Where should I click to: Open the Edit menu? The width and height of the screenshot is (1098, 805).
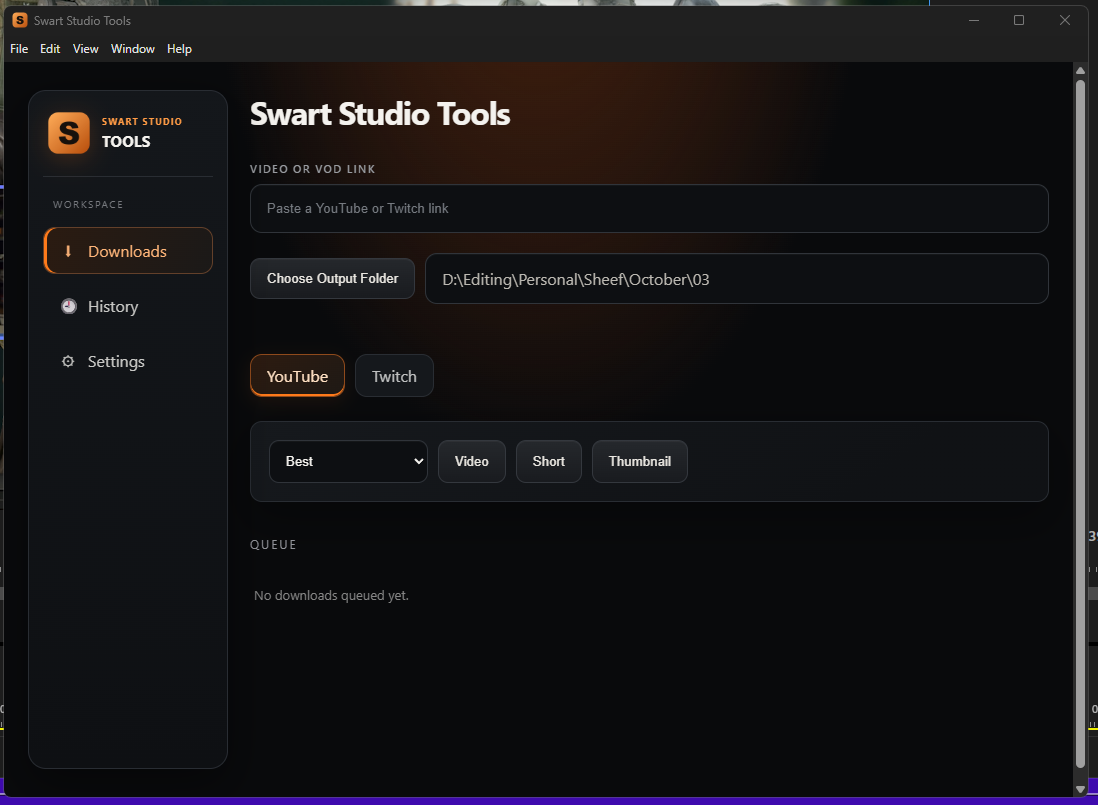(50, 48)
